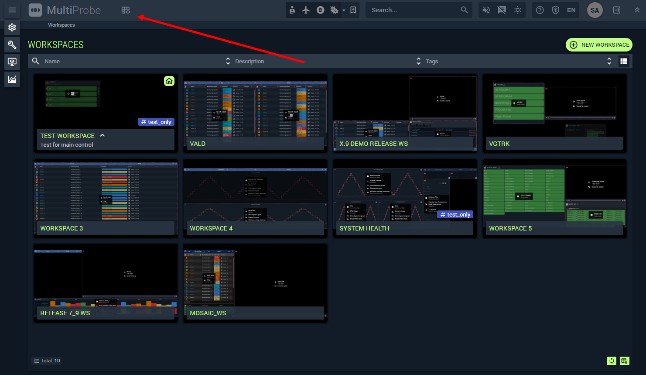Open the X.9 DEMO RELEASE WS card

click(x=405, y=112)
